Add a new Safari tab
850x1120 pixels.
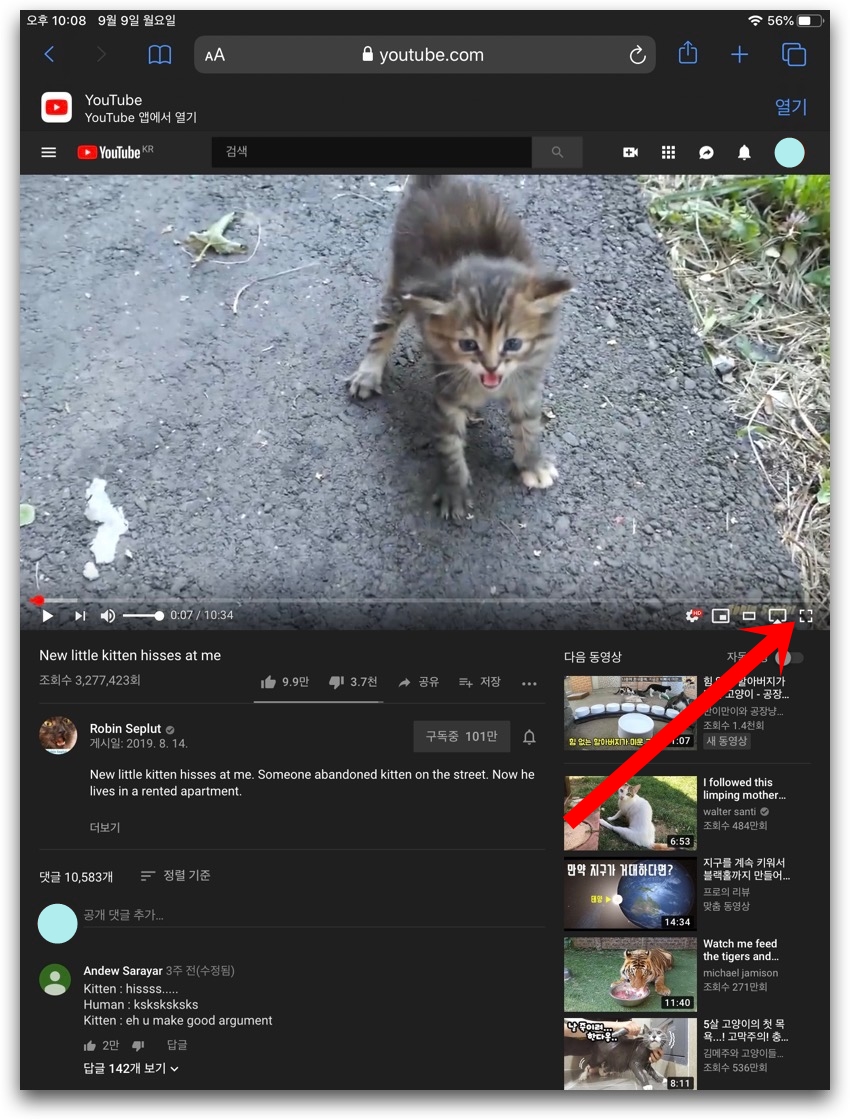tap(739, 54)
